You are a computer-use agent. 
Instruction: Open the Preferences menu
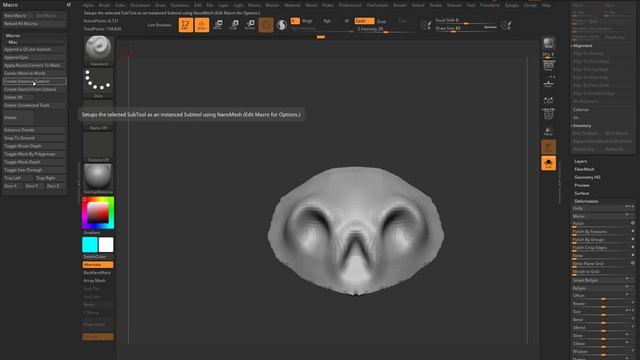[x=350, y=5]
